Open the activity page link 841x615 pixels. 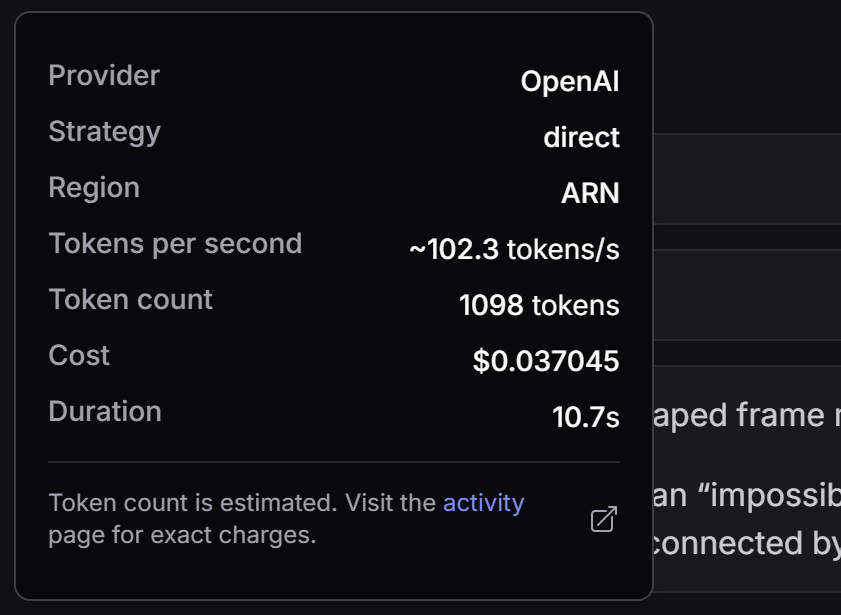[x=483, y=503]
